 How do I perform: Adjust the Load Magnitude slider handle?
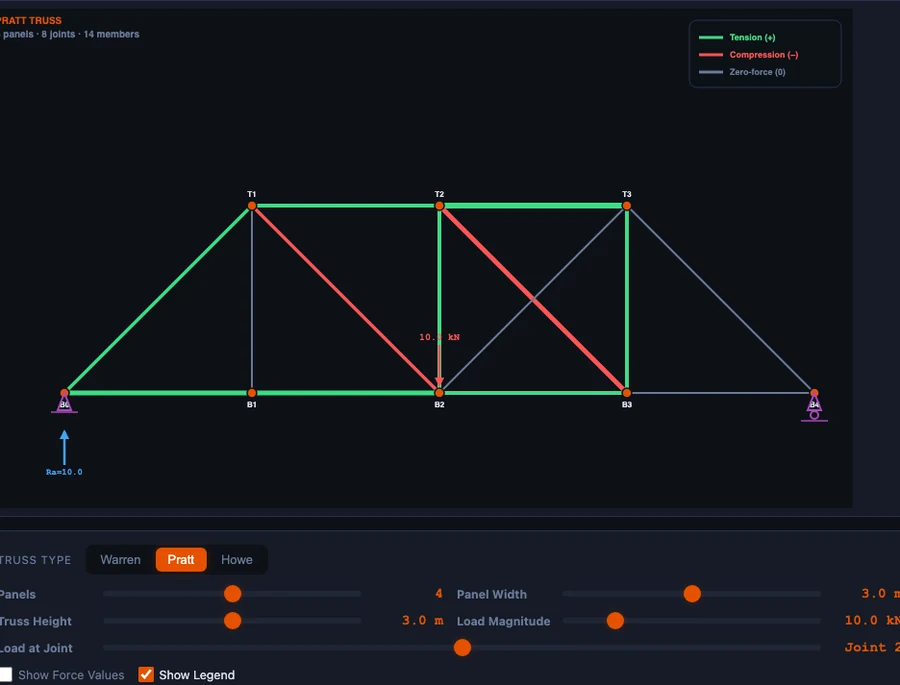click(x=615, y=621)
